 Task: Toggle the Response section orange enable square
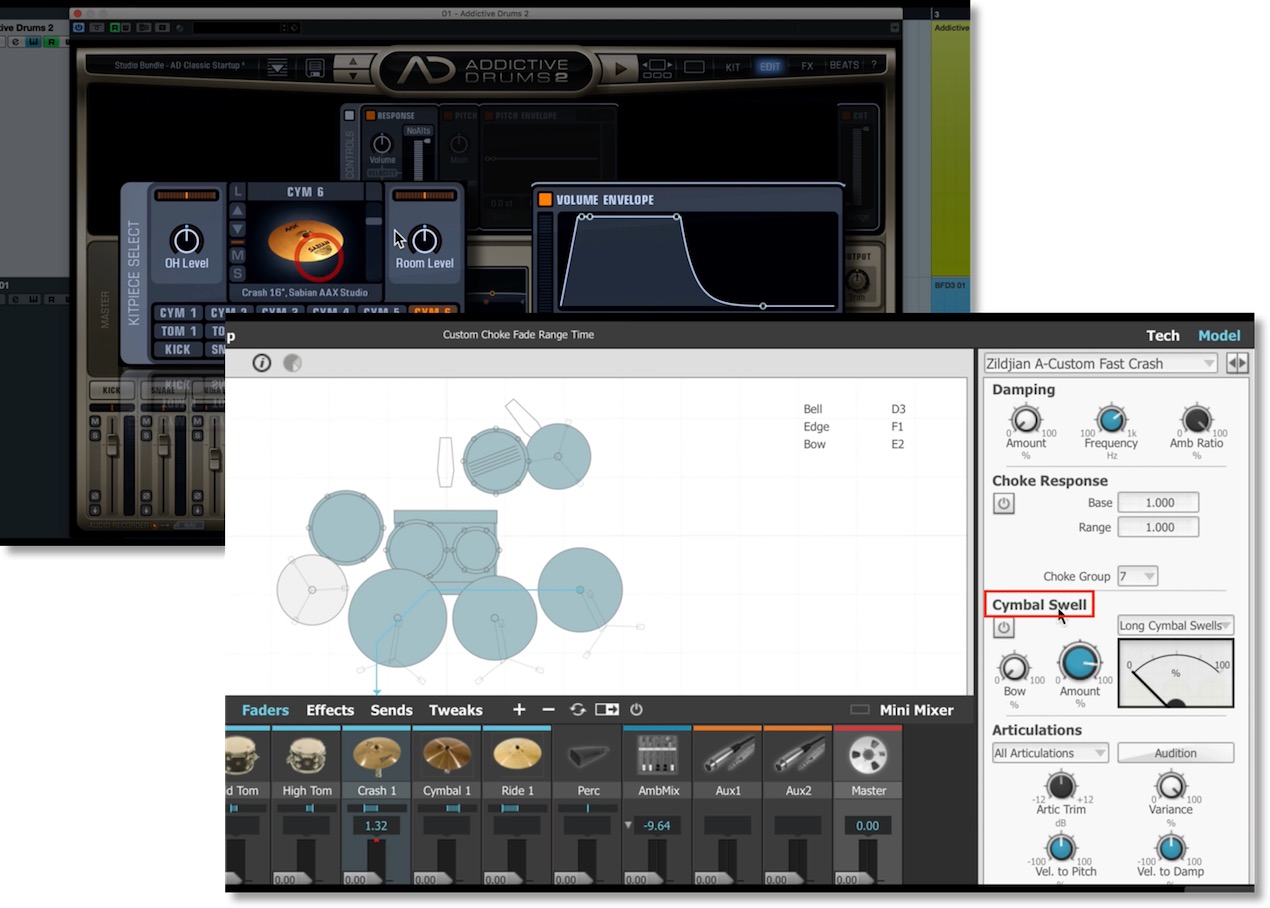[x=369, y=116]
